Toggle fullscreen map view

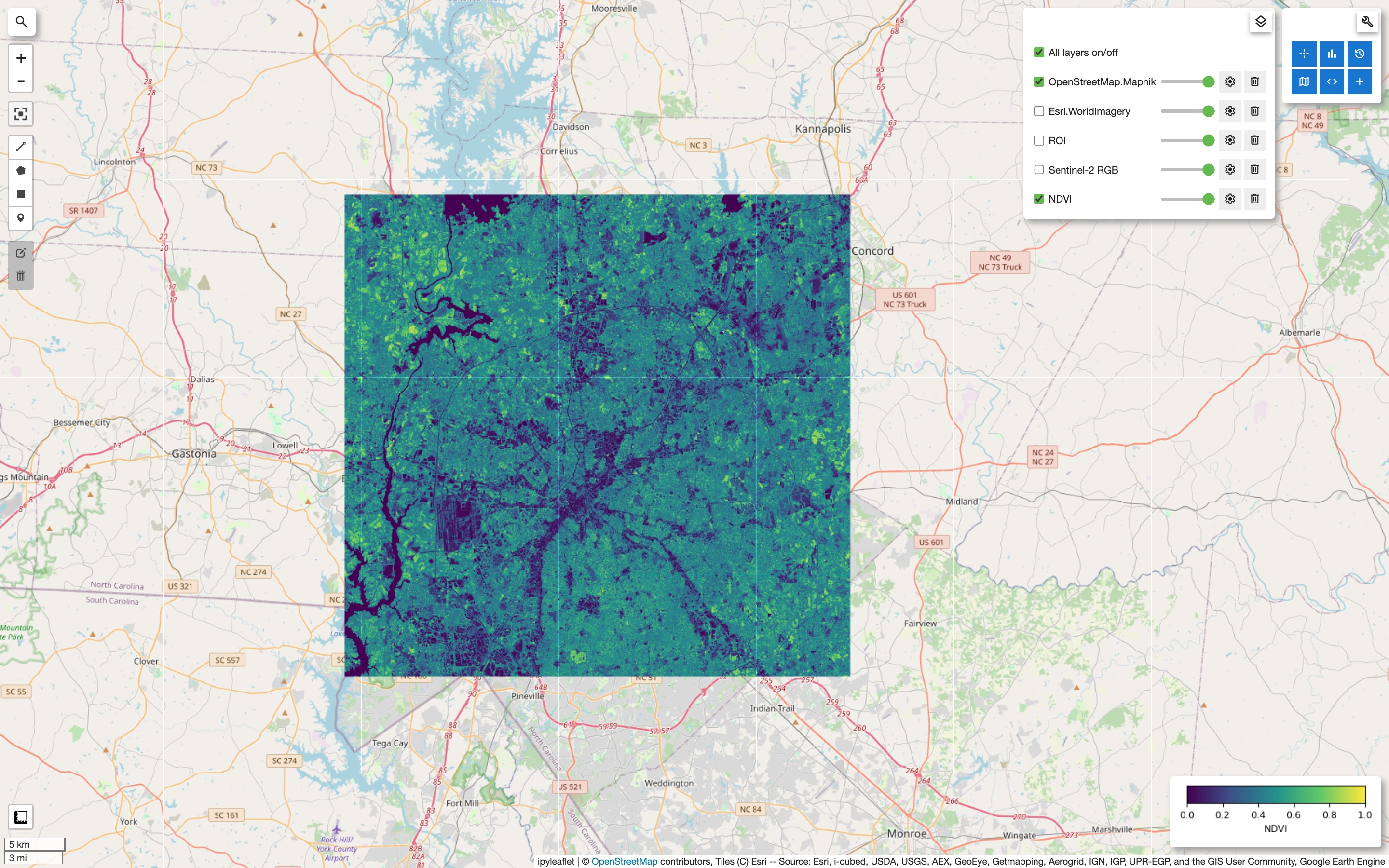(21, 114)
